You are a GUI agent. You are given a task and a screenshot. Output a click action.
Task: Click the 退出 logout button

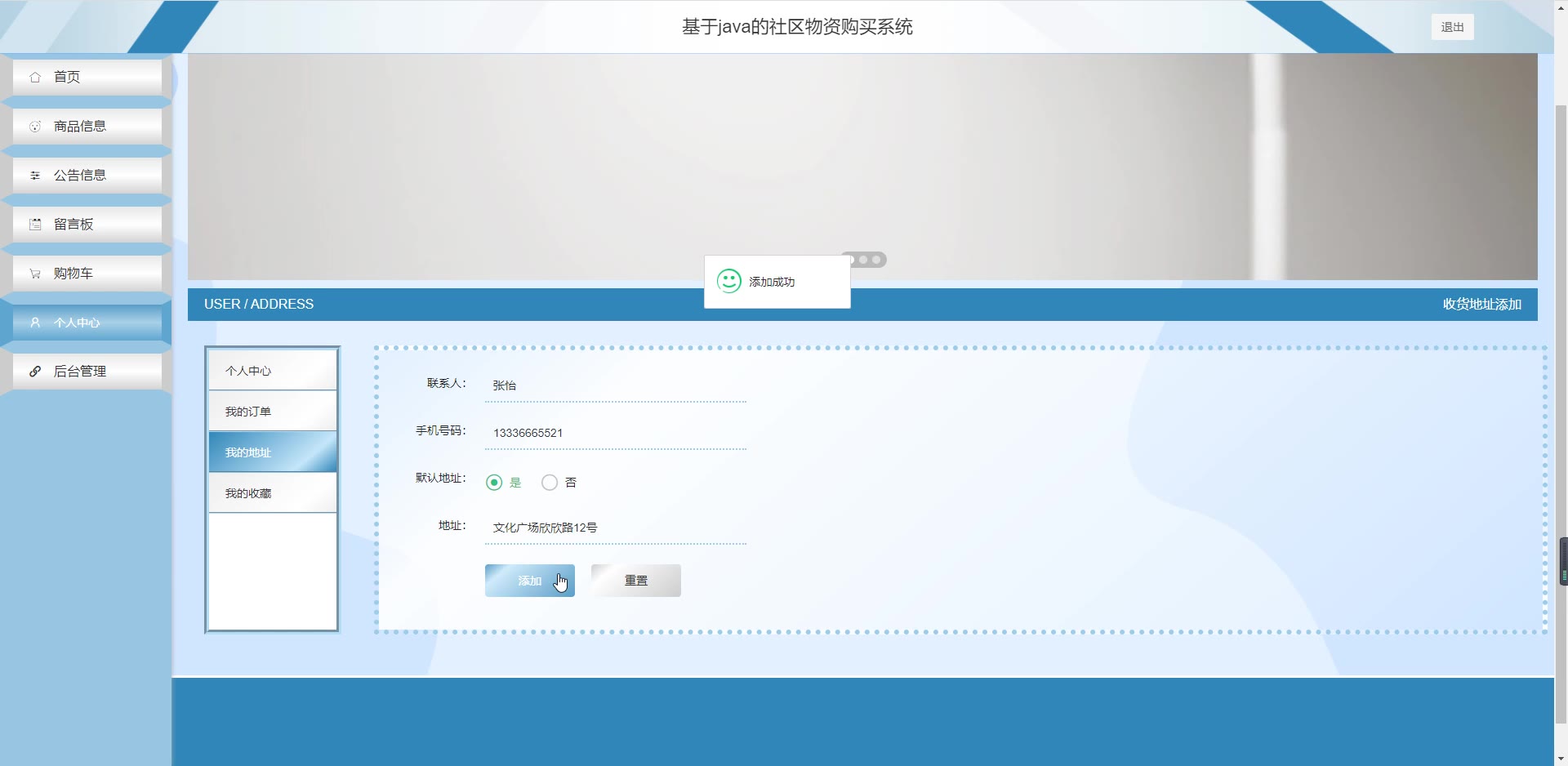(x=1453, y=27)
